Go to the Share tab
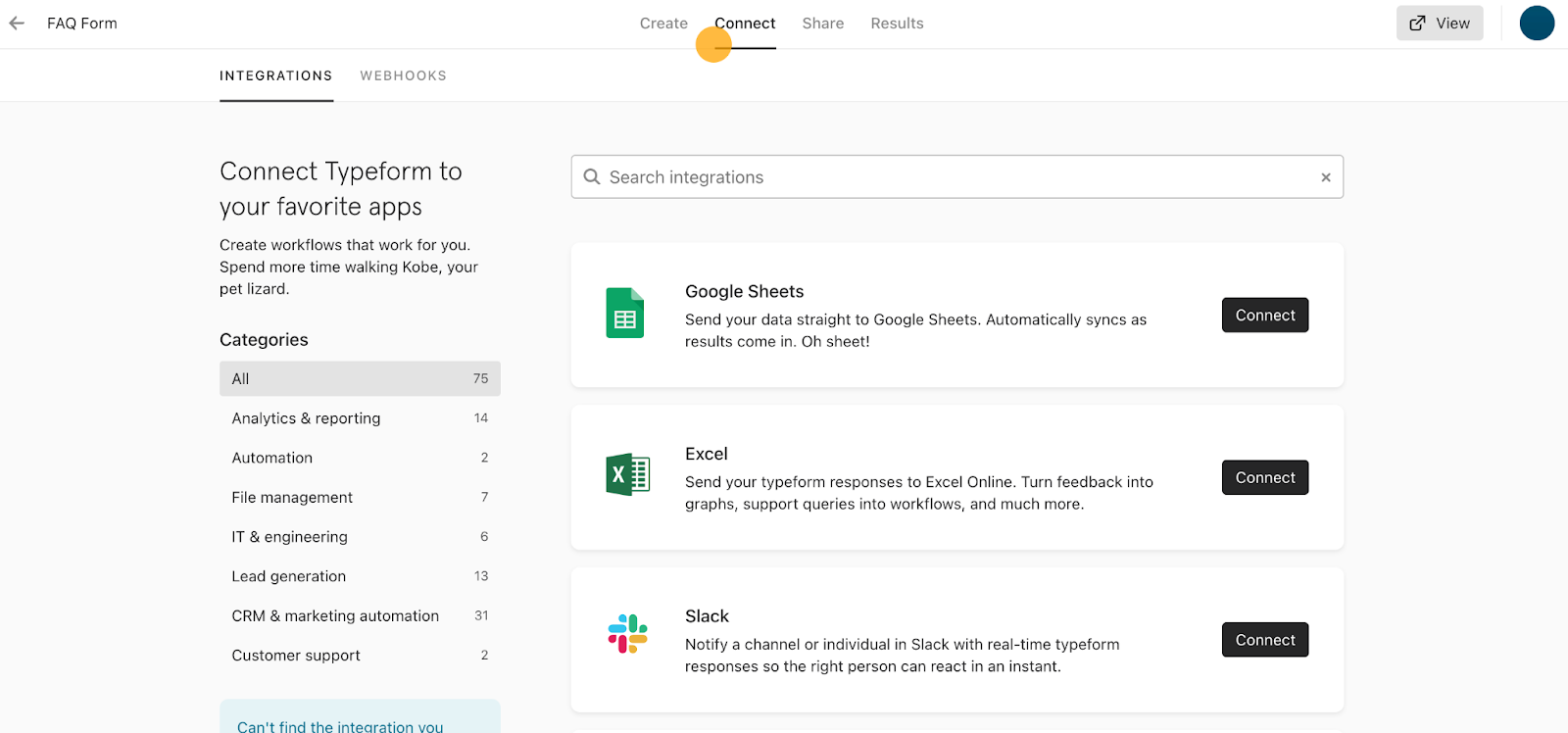 (823, 24)
